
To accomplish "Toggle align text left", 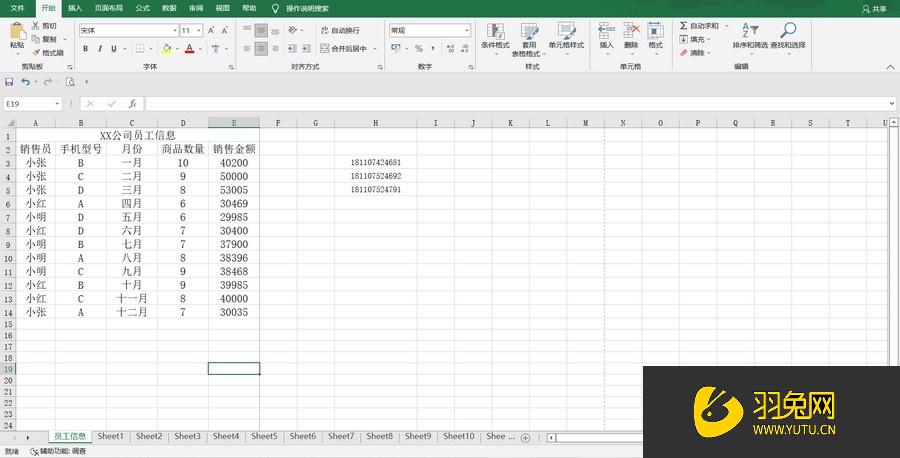I will (x=247, y=49).
